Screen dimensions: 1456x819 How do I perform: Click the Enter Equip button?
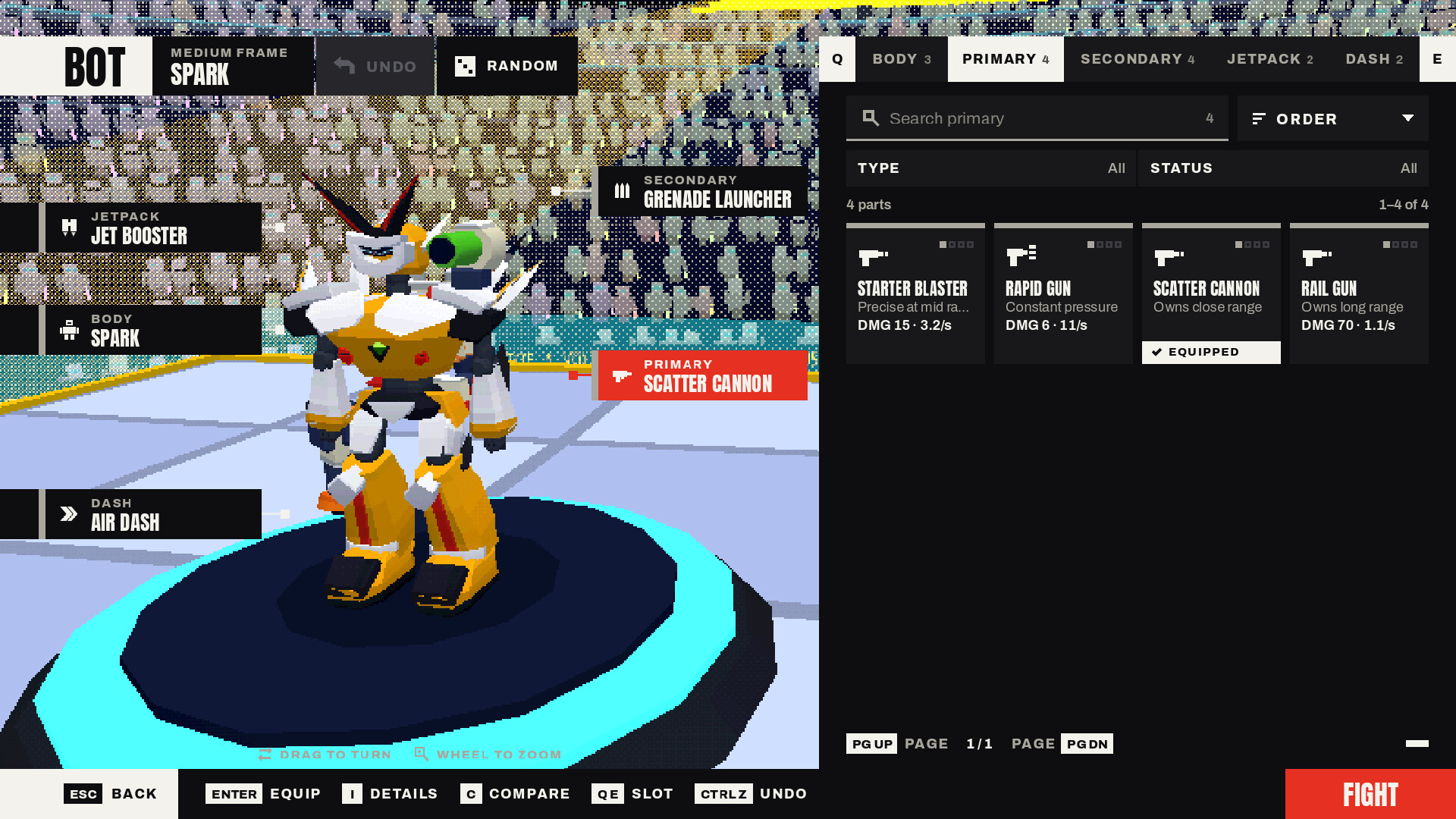tap(263, 794)
